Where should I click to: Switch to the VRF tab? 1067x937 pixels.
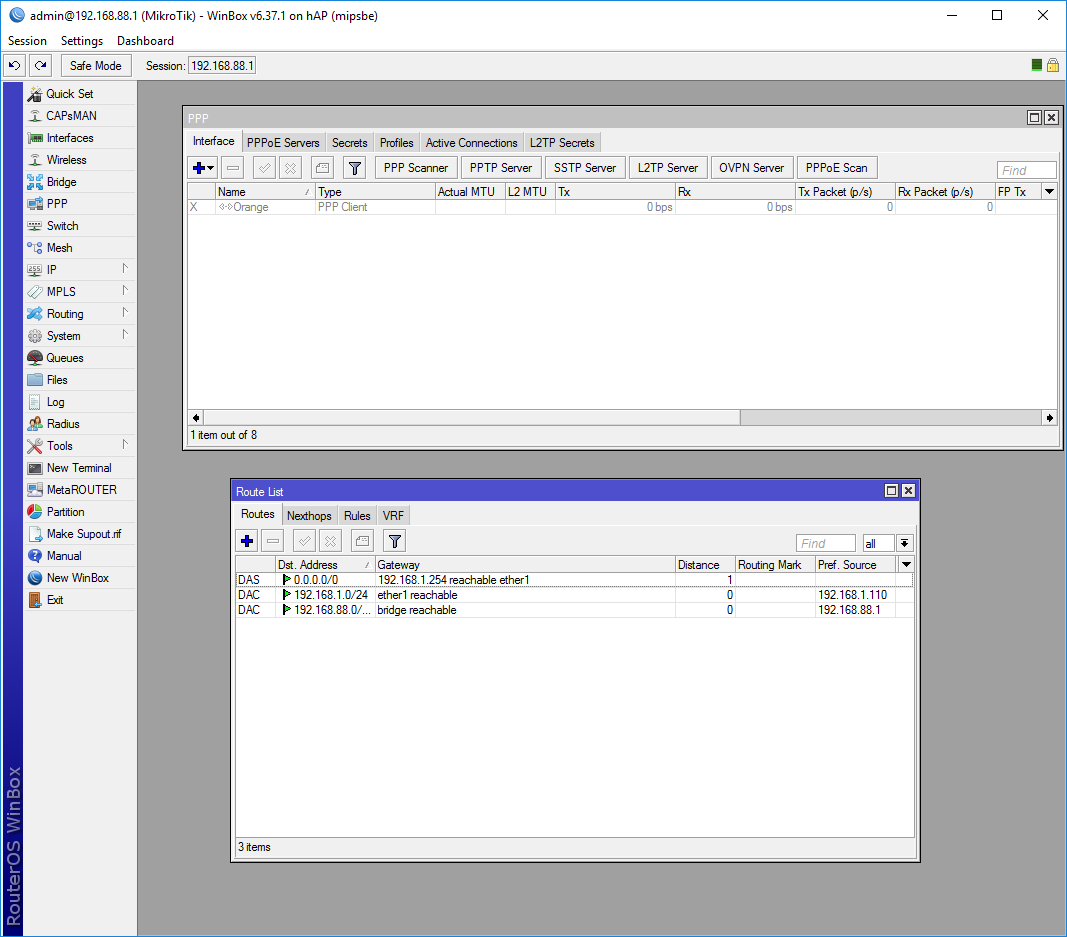pos(393,516)
